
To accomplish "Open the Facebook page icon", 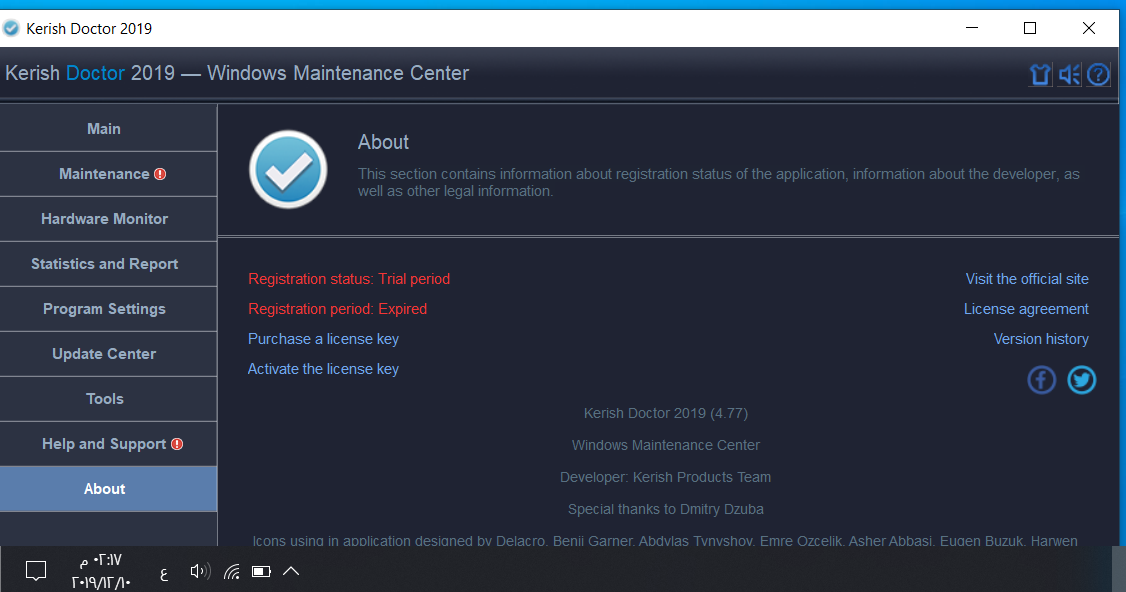I will pyautogui.click(x=1041, y=380).
